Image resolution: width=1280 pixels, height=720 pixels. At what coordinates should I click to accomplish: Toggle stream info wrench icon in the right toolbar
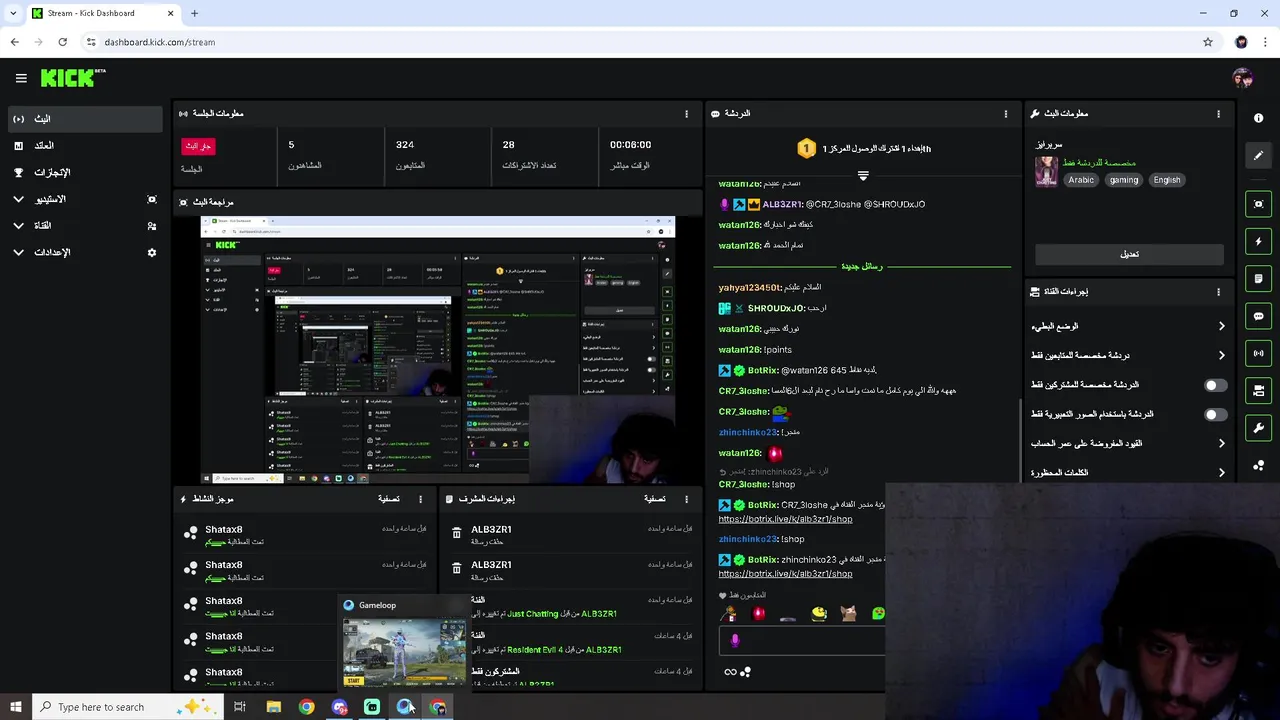click(x=1258, y=428)
